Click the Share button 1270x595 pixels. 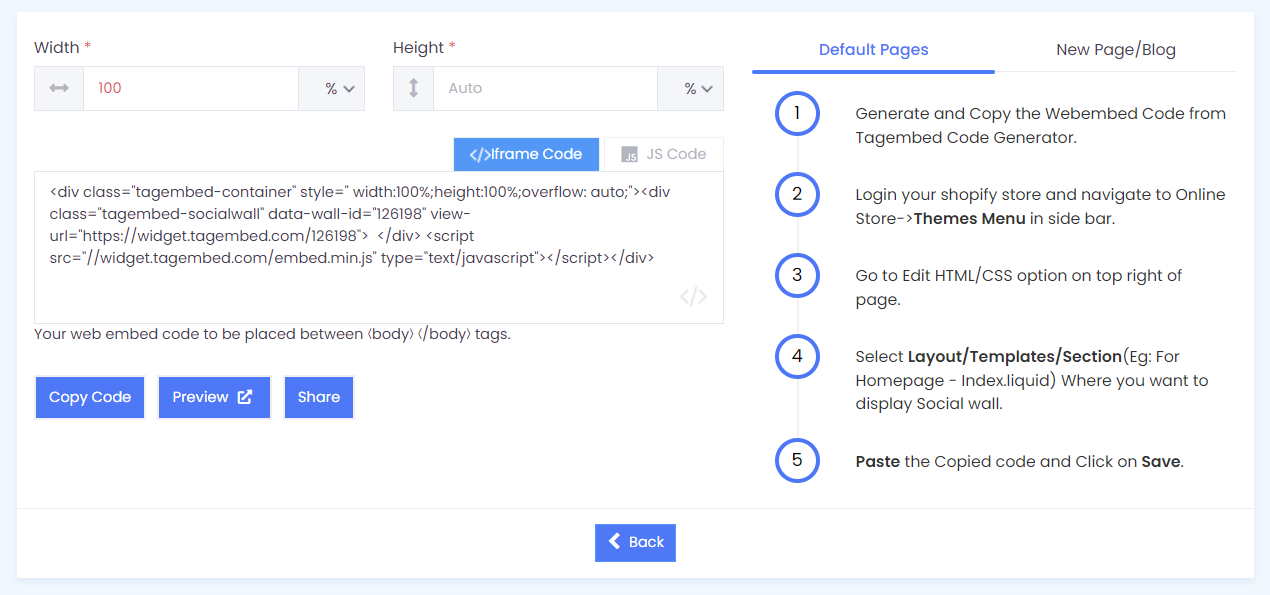click(x=319, y=397)
